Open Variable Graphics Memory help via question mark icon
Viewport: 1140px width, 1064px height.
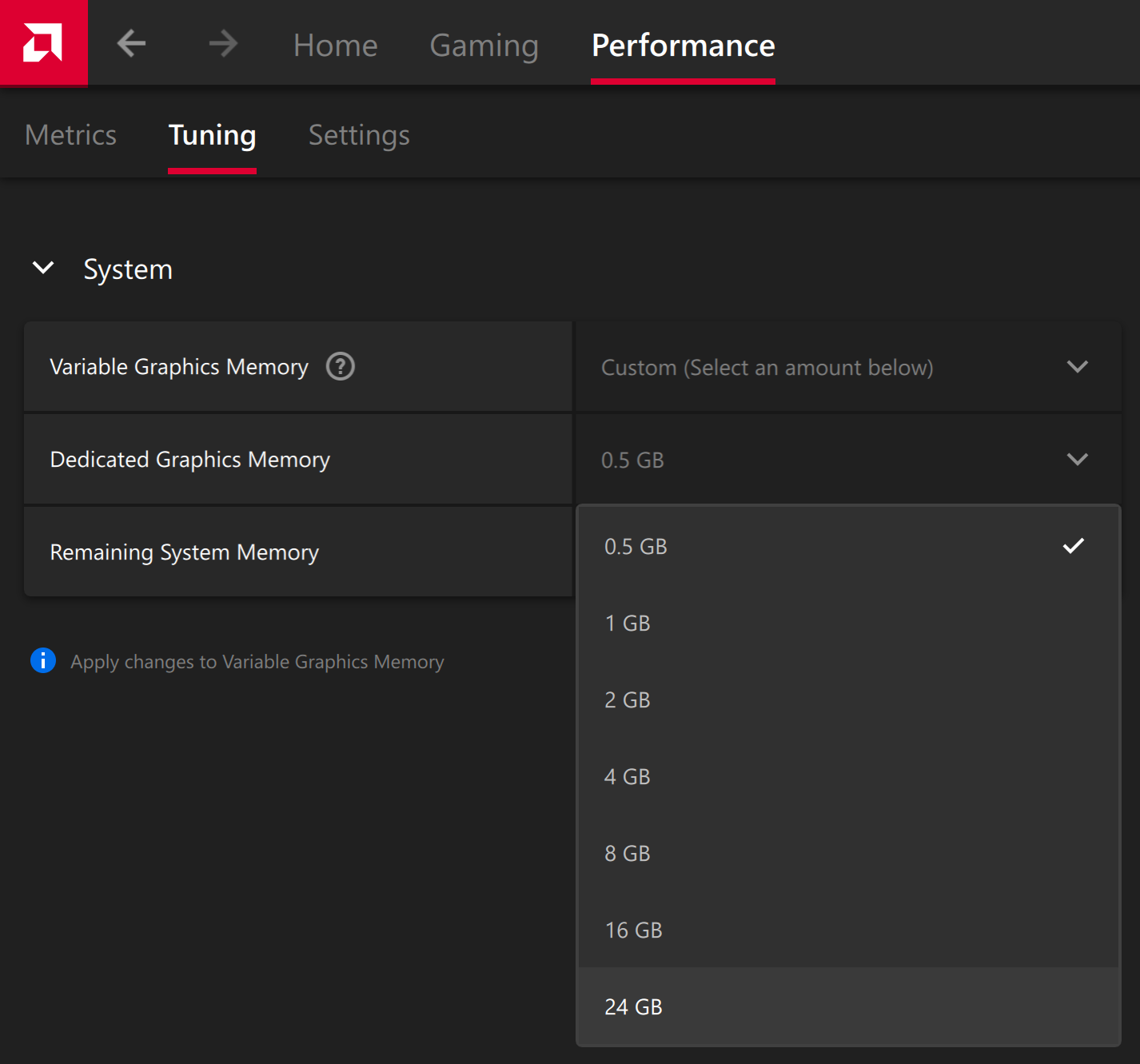pos(339,366)
